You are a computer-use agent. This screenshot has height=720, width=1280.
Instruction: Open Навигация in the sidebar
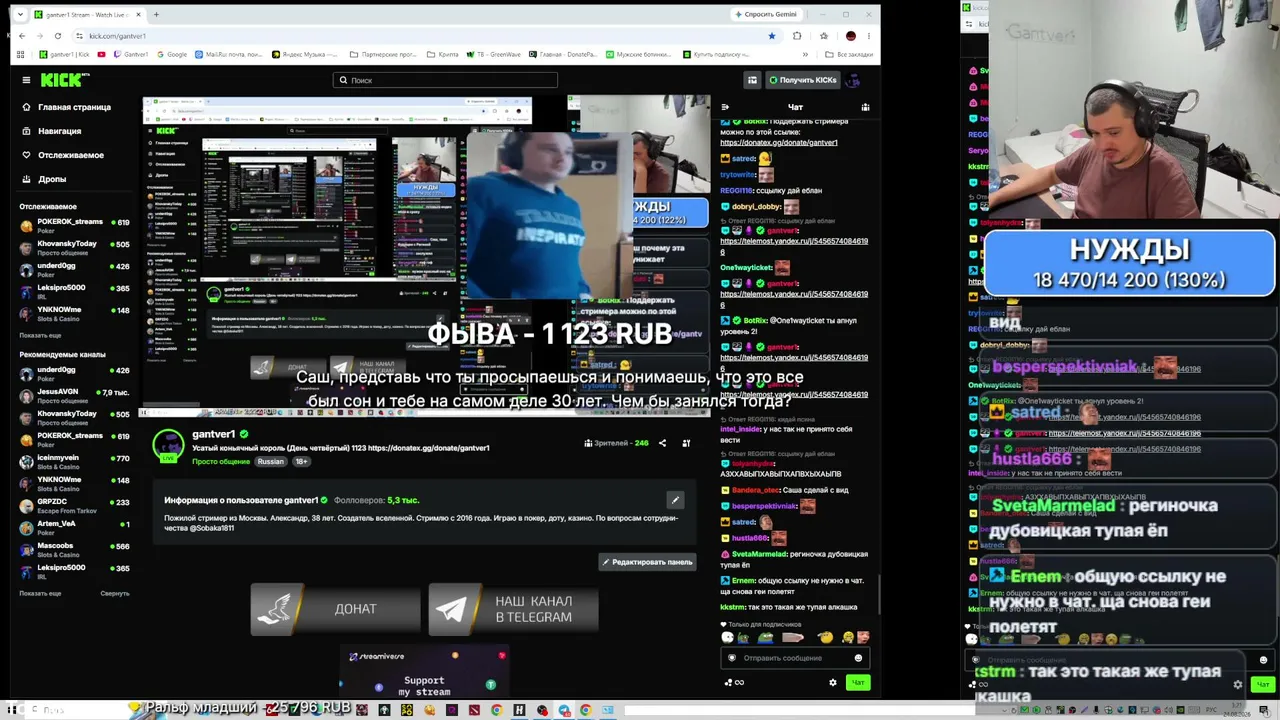[51, 131]
